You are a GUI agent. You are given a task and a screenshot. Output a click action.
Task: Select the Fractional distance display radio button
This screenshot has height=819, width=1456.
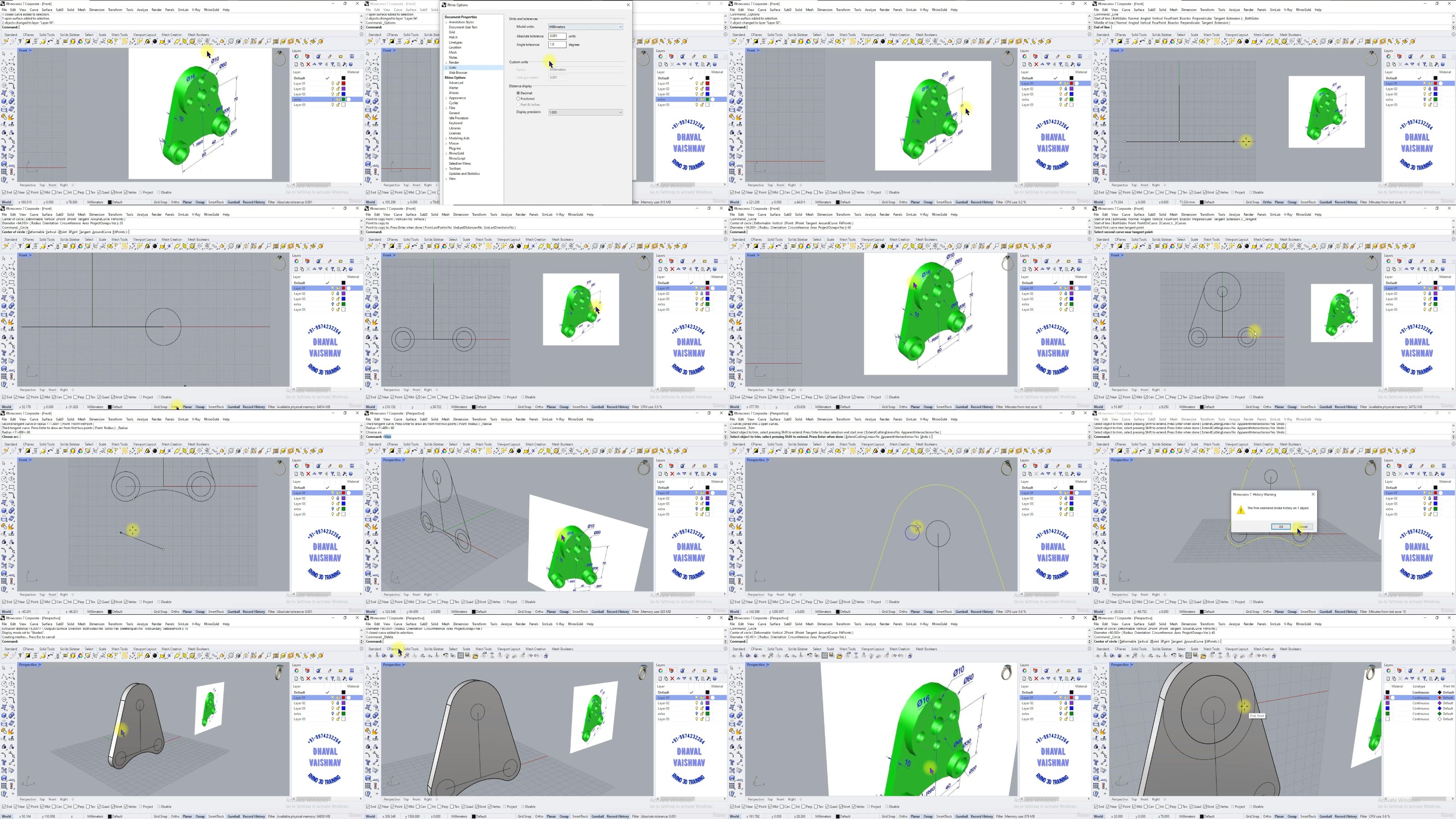tap(518, 98)
